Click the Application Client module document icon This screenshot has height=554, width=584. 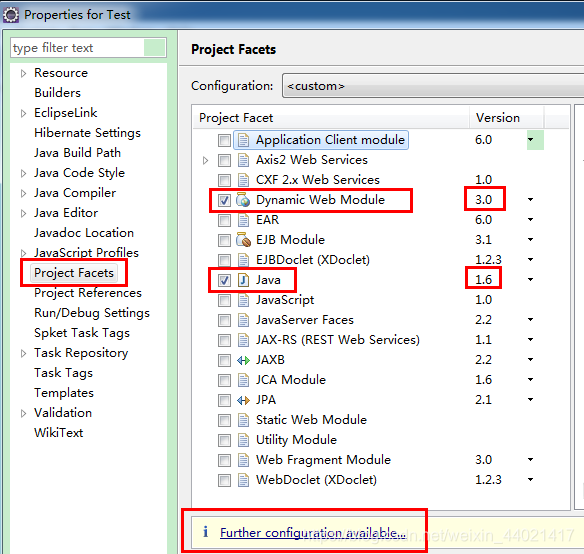[x=243, y=140]
